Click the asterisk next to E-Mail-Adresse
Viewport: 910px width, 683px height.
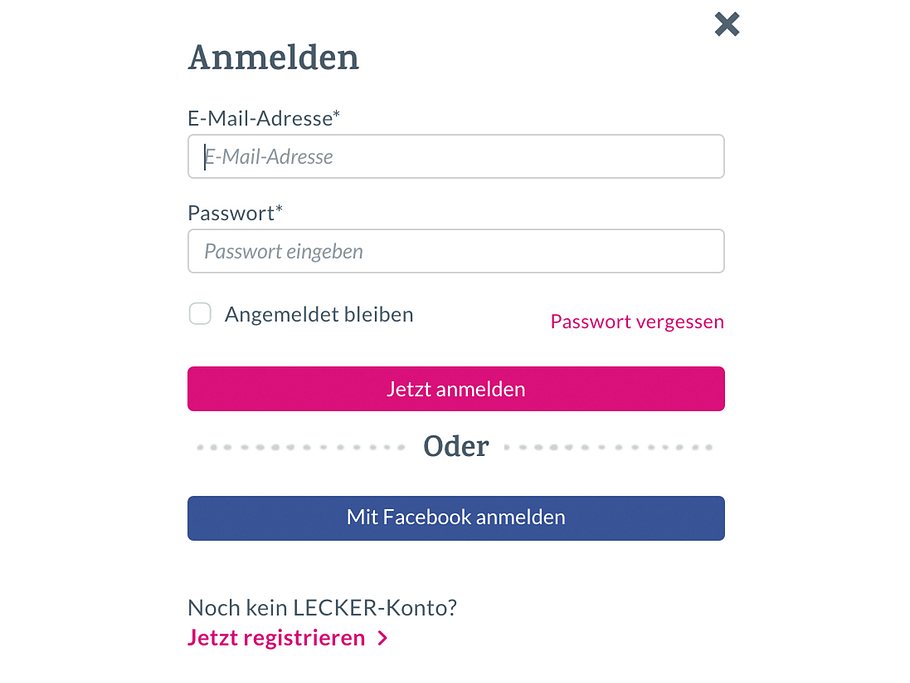click(336, 112)
